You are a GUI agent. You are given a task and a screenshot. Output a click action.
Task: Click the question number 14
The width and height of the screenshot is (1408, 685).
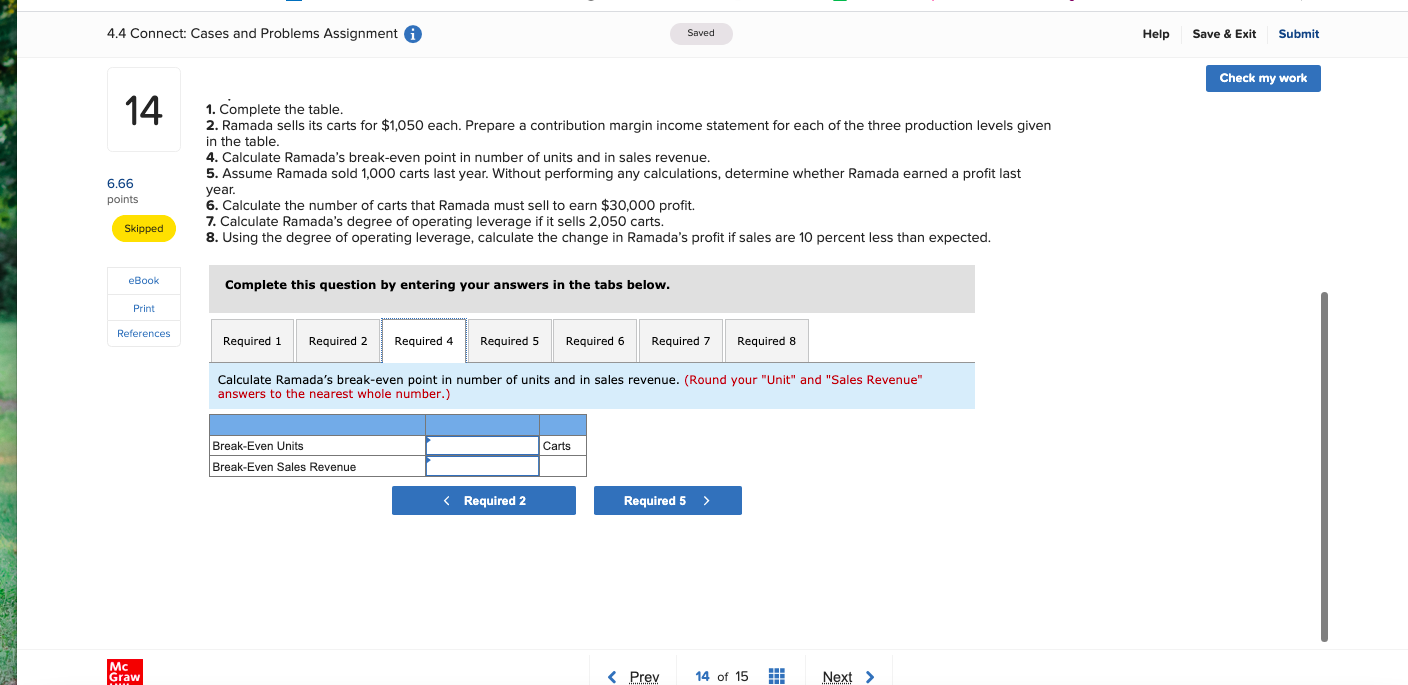pyautogui.click(x=144, y=110)
